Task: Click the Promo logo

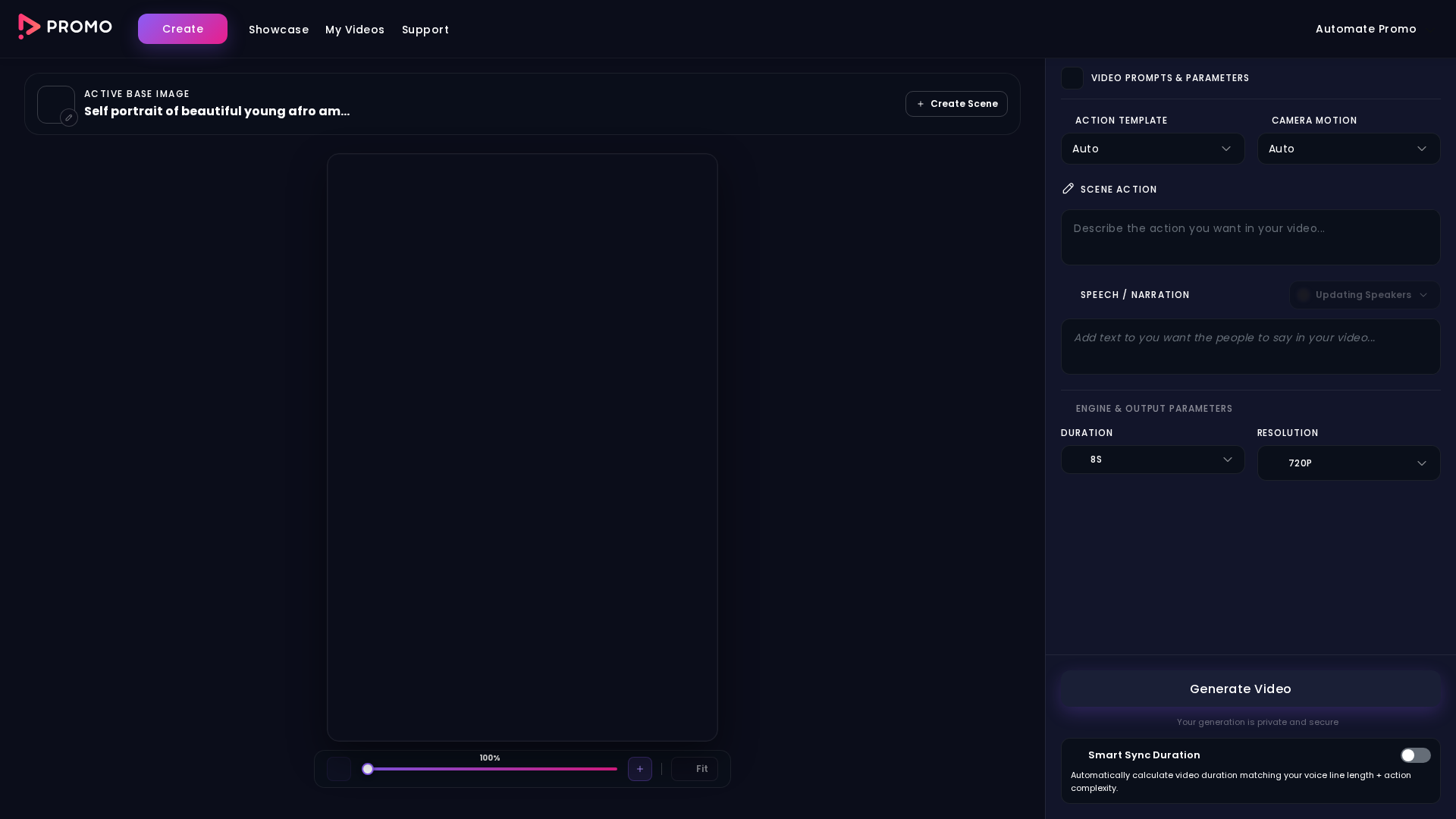Action: tap(65, 27)
